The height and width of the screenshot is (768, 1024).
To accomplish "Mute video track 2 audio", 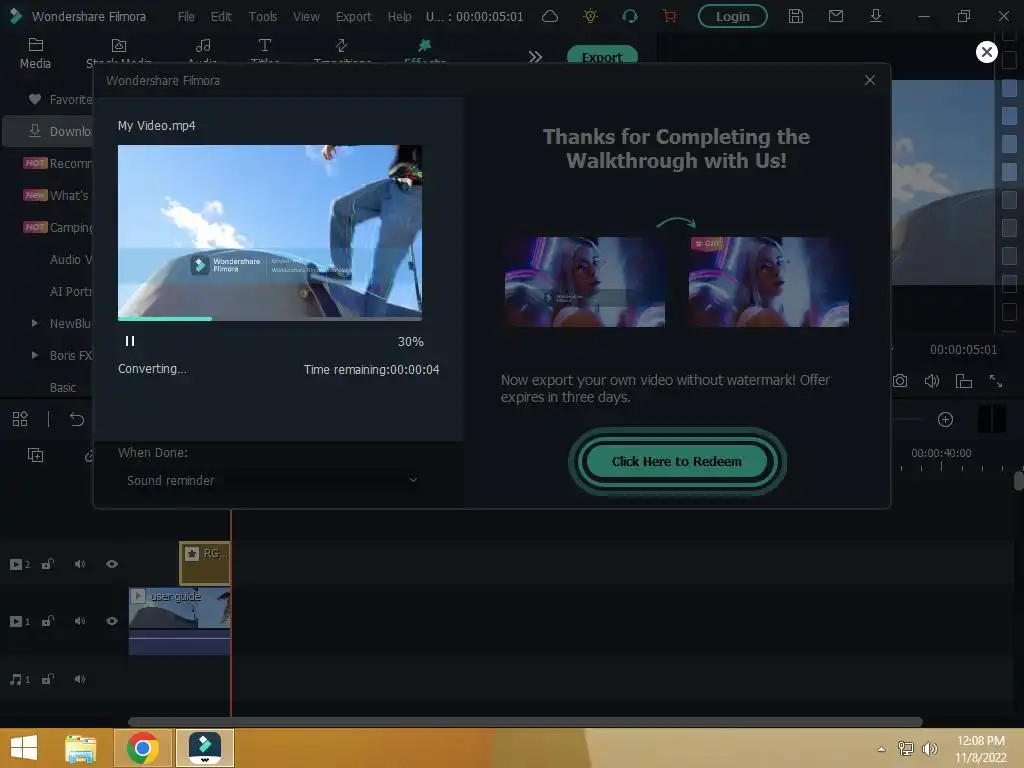I will [x=80, y=564].
